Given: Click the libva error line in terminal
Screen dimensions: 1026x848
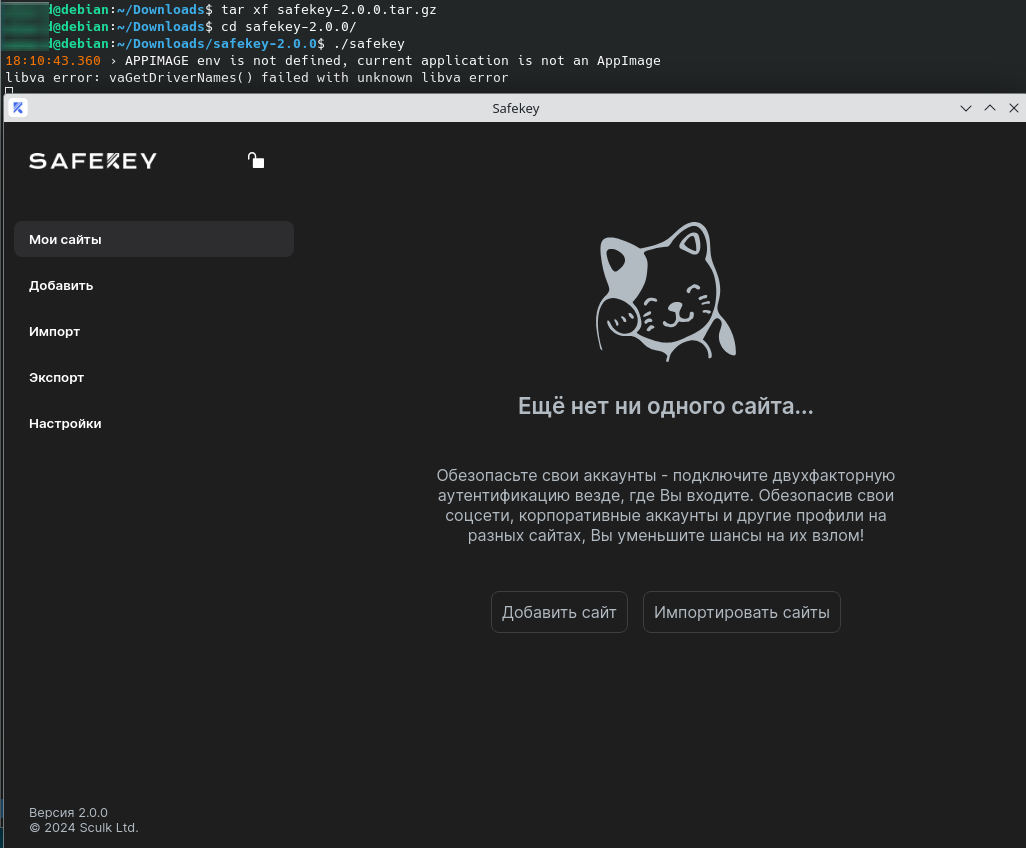Looking at the screenshot, I should click(256, 78).
